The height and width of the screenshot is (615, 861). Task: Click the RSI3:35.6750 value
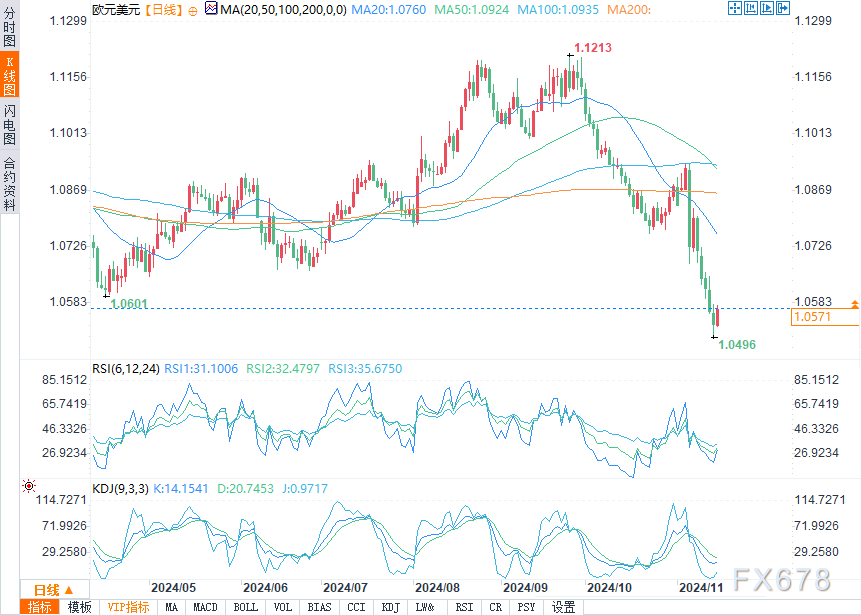coord(365,368)
